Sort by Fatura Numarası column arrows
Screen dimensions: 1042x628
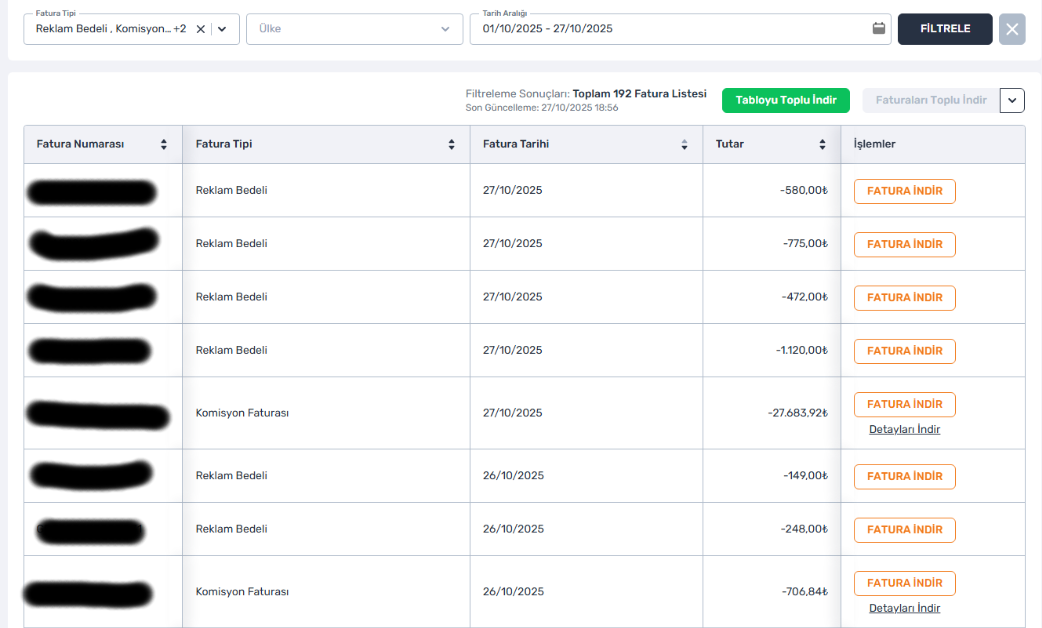(164, 144)
